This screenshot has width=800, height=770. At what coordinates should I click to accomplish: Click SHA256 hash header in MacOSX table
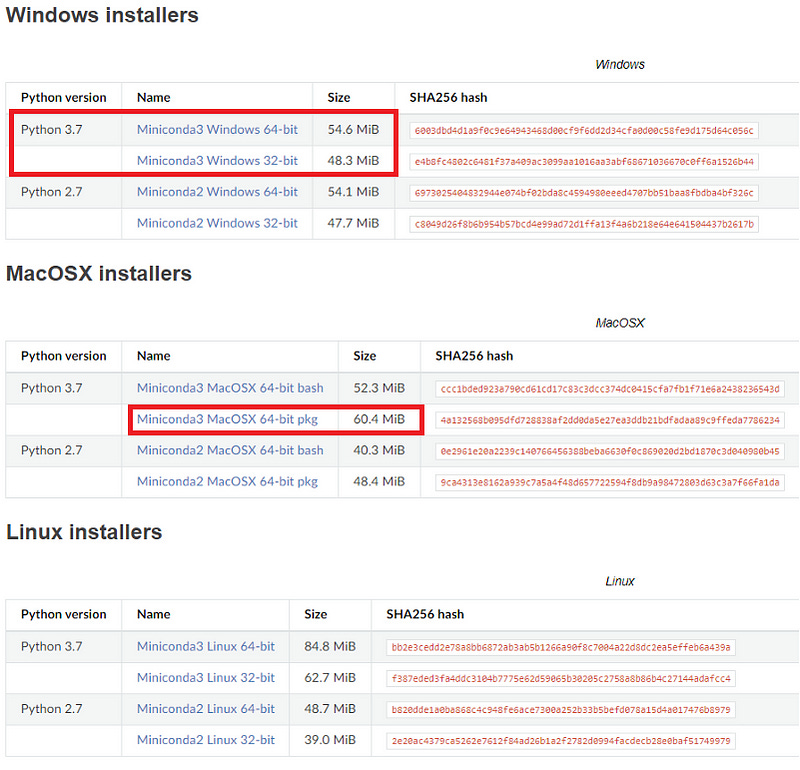pyautogui.click(x=474, y=356)
